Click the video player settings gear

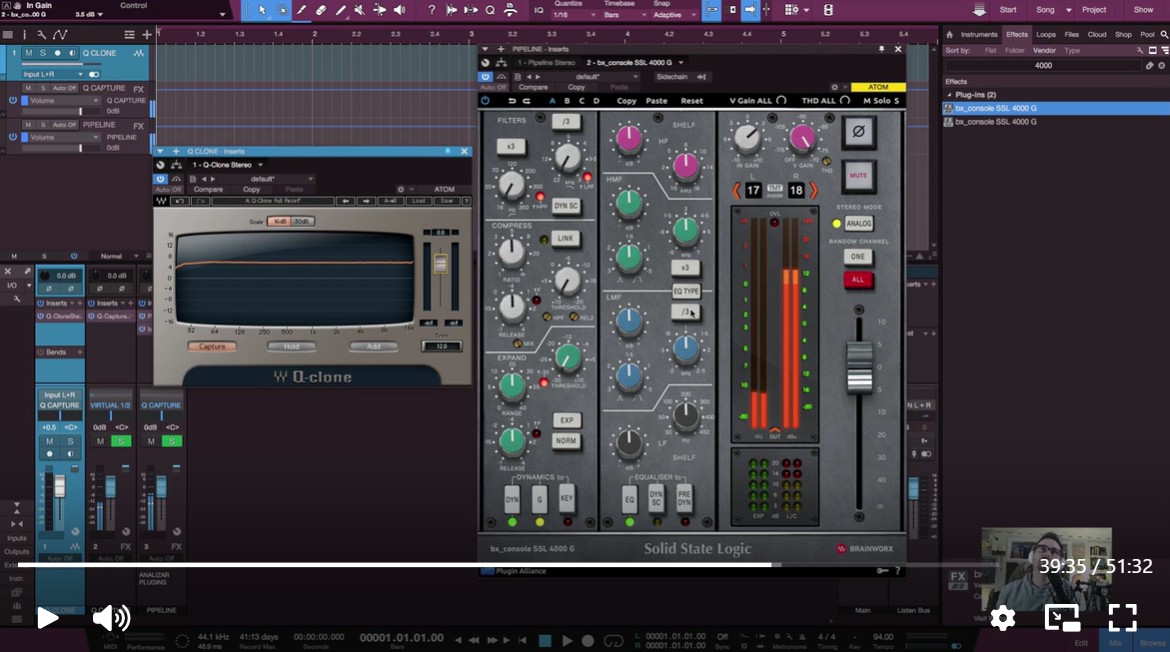click(1002, 618)
